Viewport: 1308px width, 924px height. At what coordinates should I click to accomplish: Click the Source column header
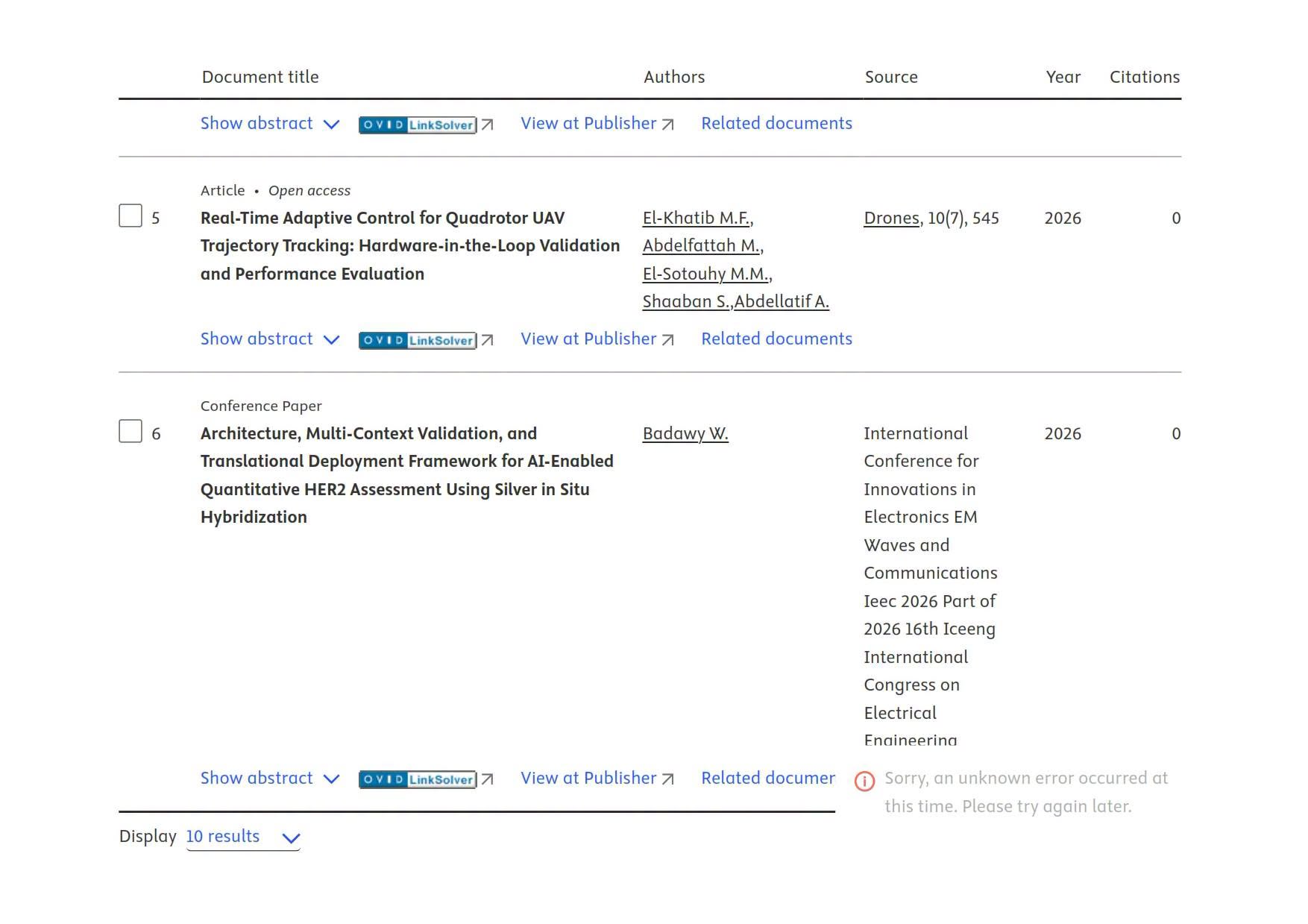pos(891,78)
